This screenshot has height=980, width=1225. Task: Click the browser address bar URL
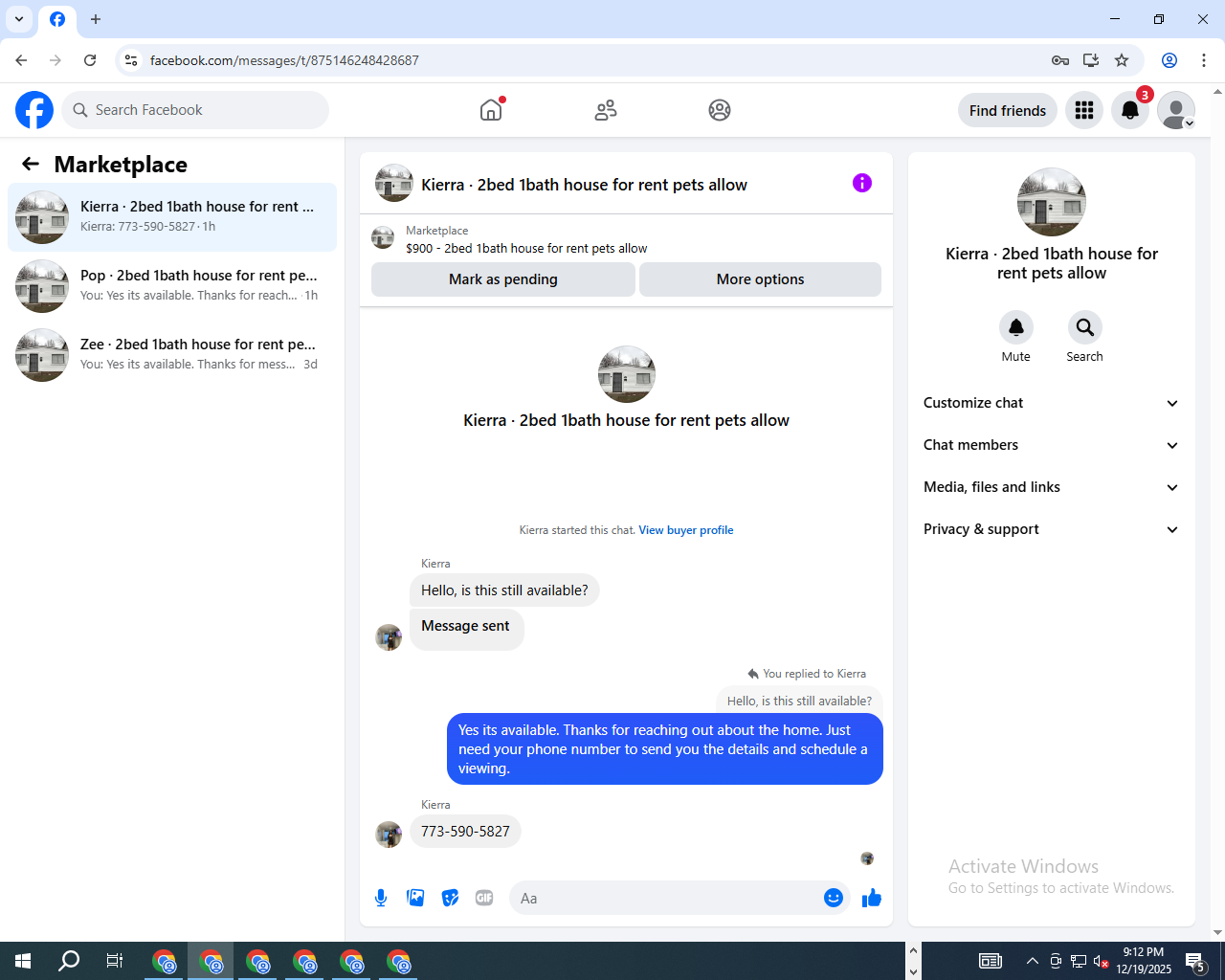point(284,60)
